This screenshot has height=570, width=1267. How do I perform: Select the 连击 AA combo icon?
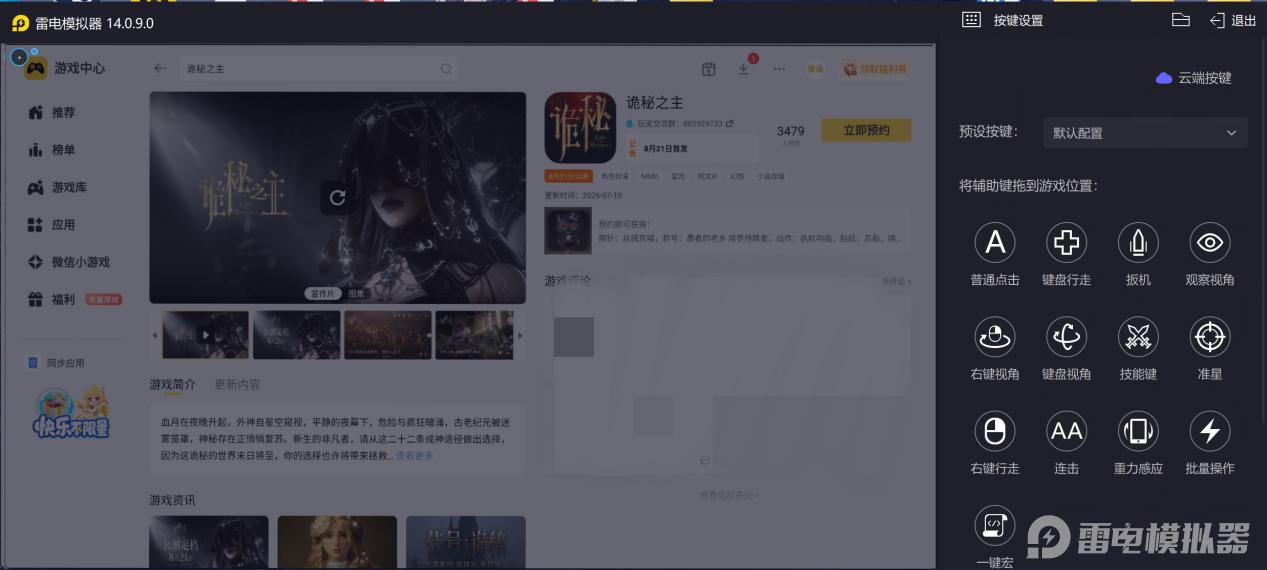(1066, 431)
